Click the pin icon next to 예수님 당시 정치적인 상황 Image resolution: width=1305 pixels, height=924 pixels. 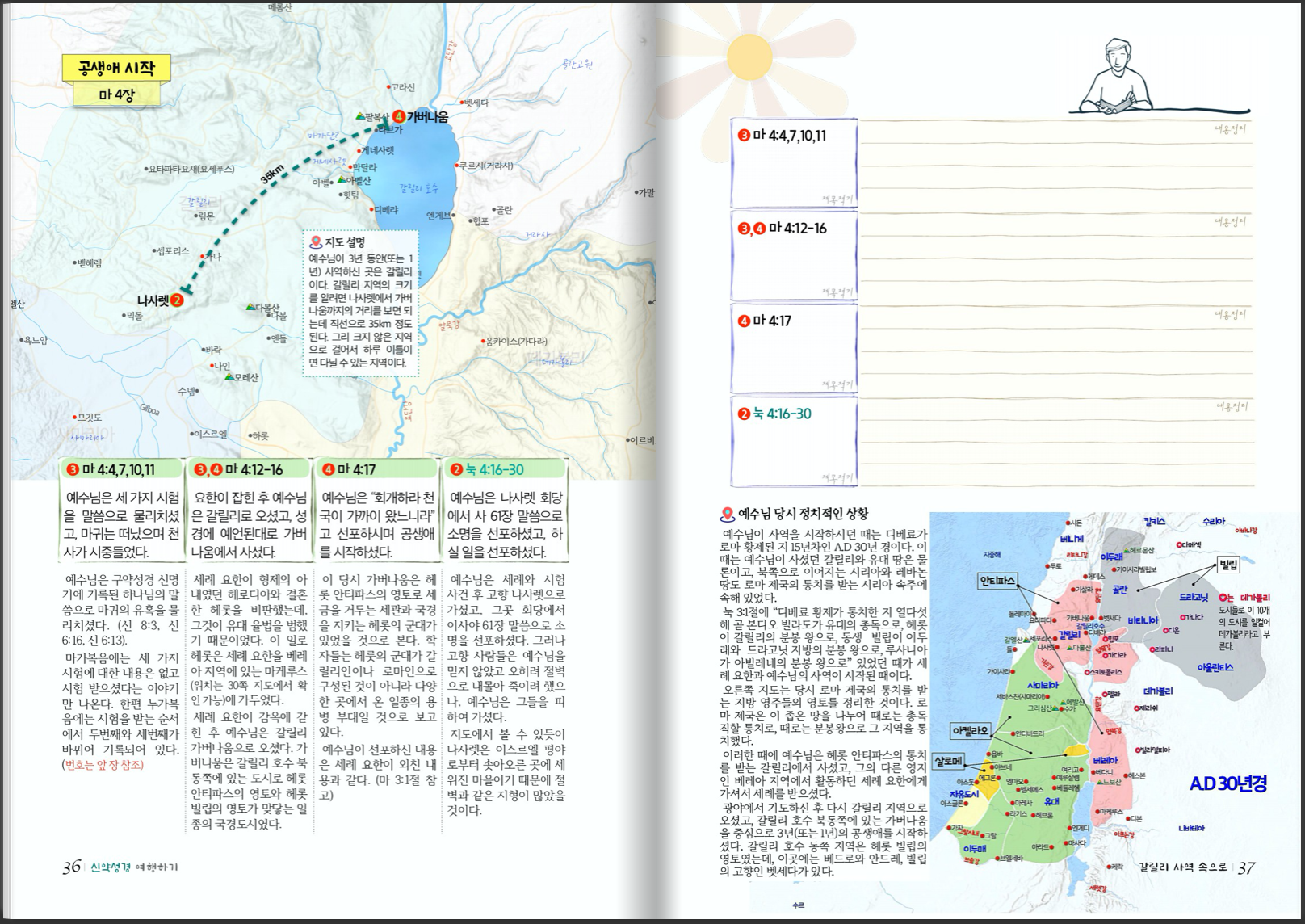click(727, 514)
